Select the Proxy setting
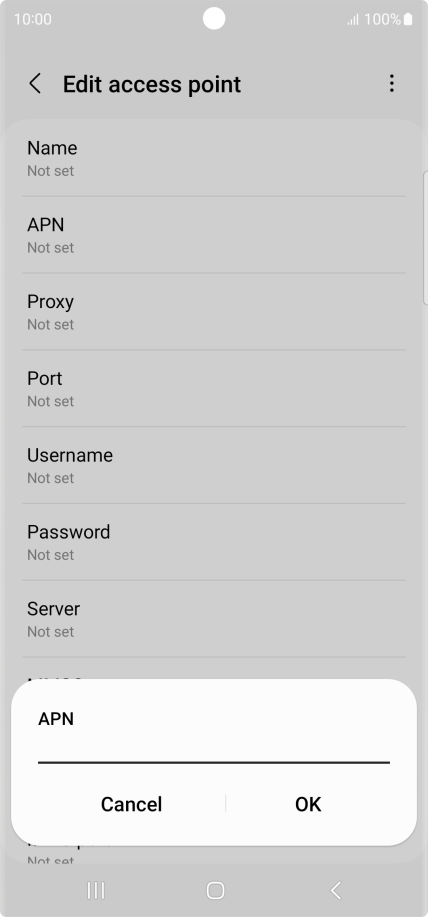The height and width of the screenshot is (917, 428). click(x=214, y=312)
